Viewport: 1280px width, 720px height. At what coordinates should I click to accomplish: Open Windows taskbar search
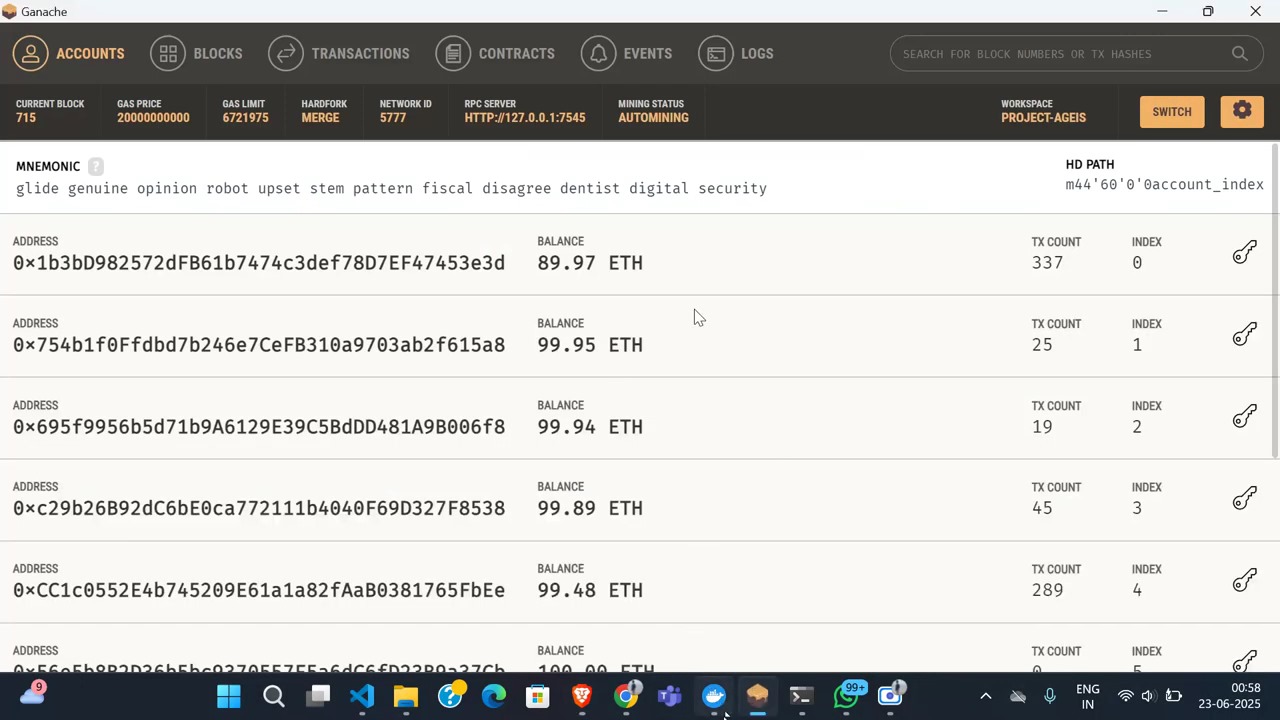coord(273,696)
